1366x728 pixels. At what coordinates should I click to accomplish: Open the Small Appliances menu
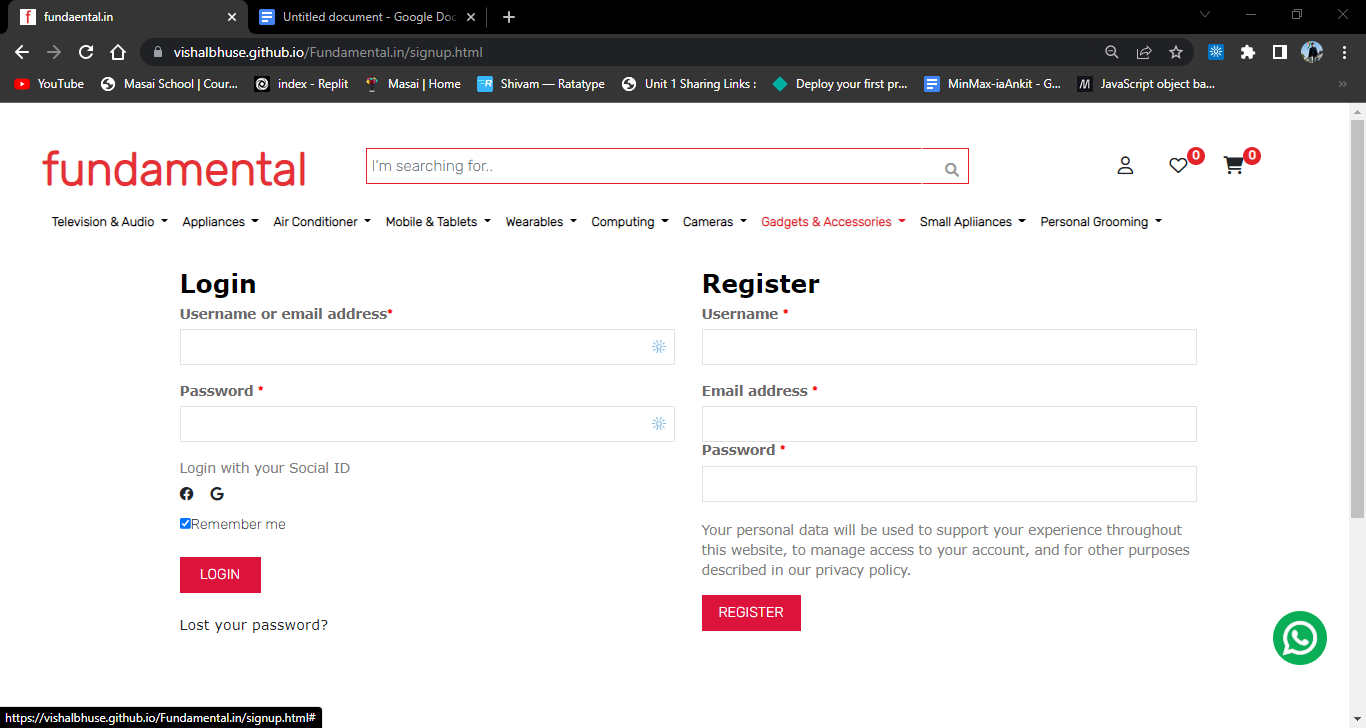[973, 222]
